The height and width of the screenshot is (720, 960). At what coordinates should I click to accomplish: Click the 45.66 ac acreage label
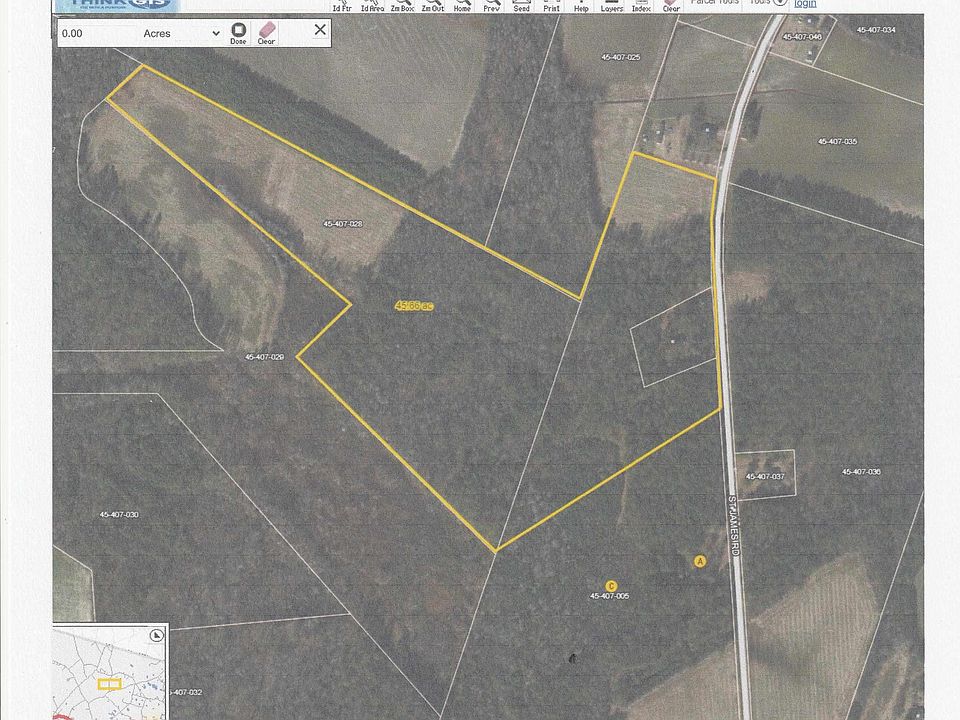click(x=414, y=306)
